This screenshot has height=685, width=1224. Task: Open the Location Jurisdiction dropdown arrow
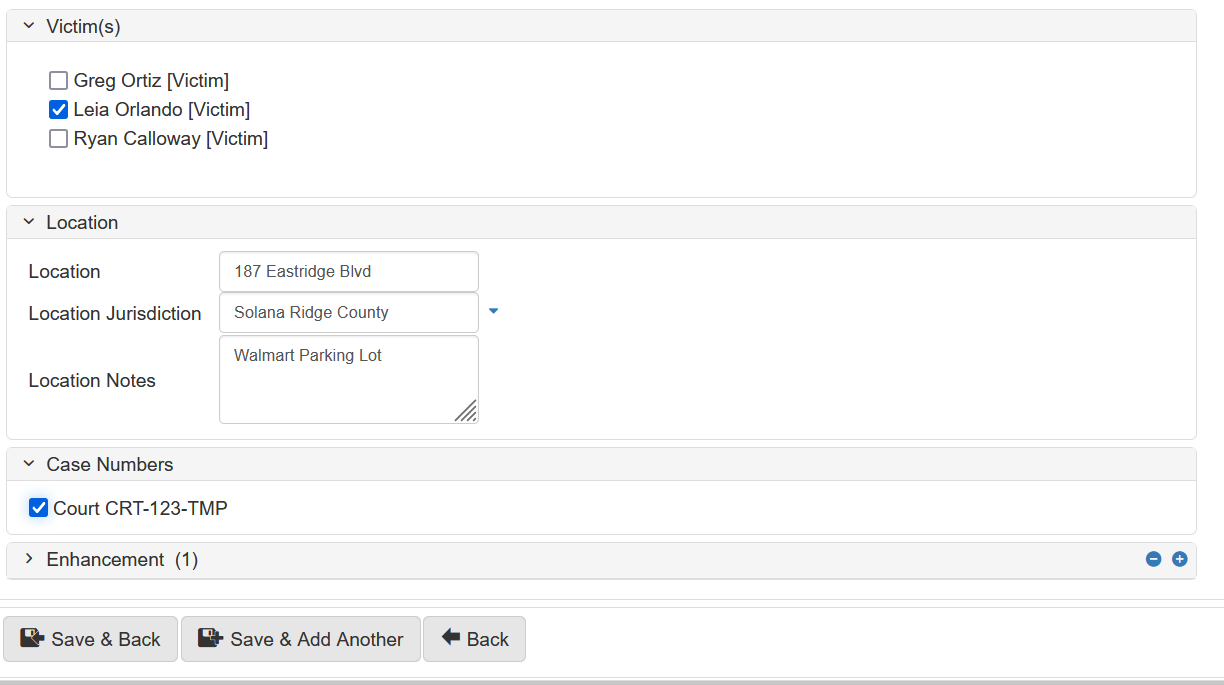493,312
